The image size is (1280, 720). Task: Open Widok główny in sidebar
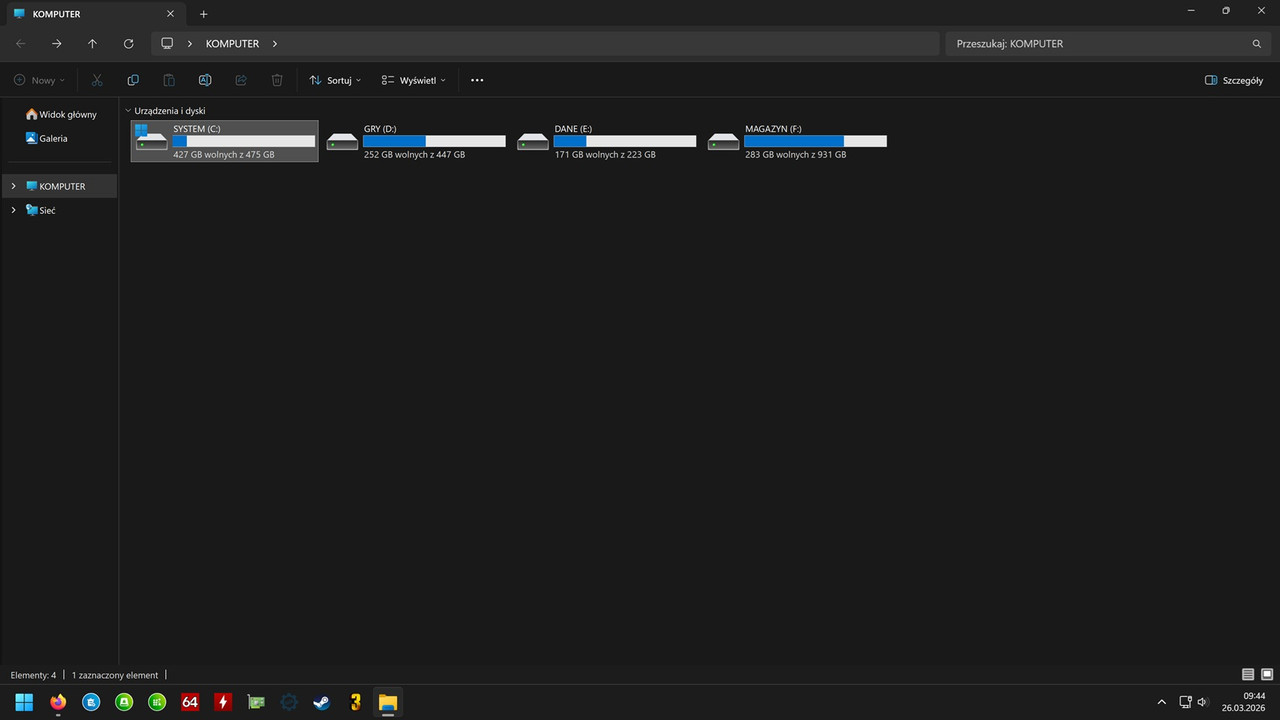click(x=61, y=114)
